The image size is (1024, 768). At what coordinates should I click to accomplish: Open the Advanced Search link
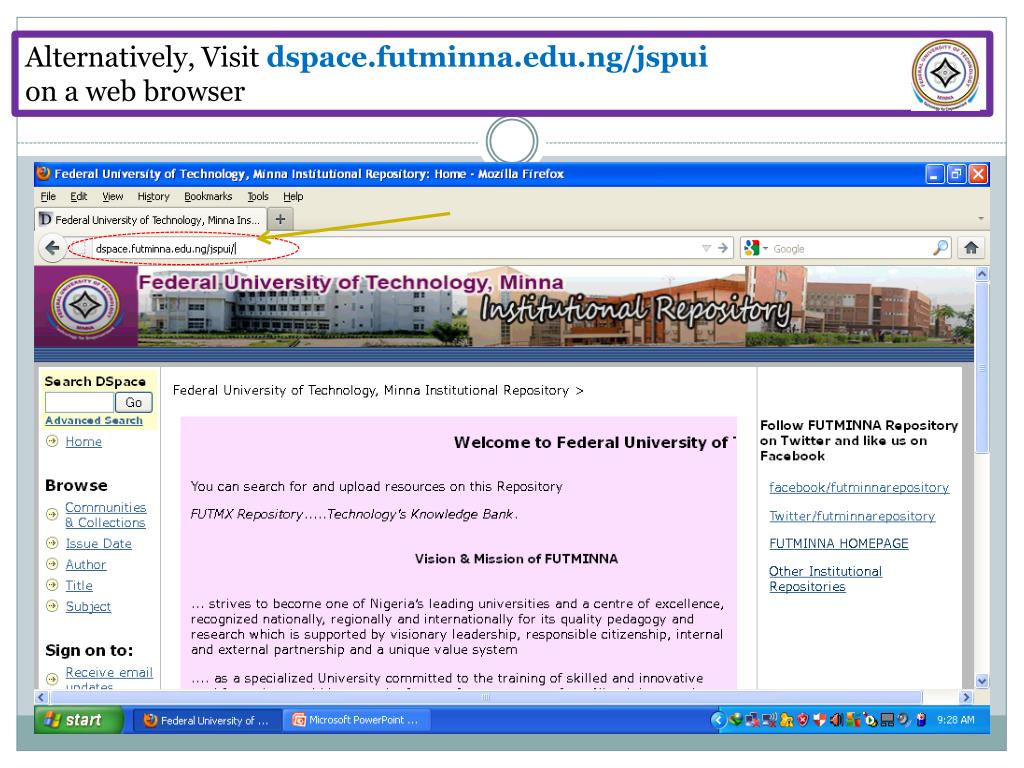(x=94, y=421)
